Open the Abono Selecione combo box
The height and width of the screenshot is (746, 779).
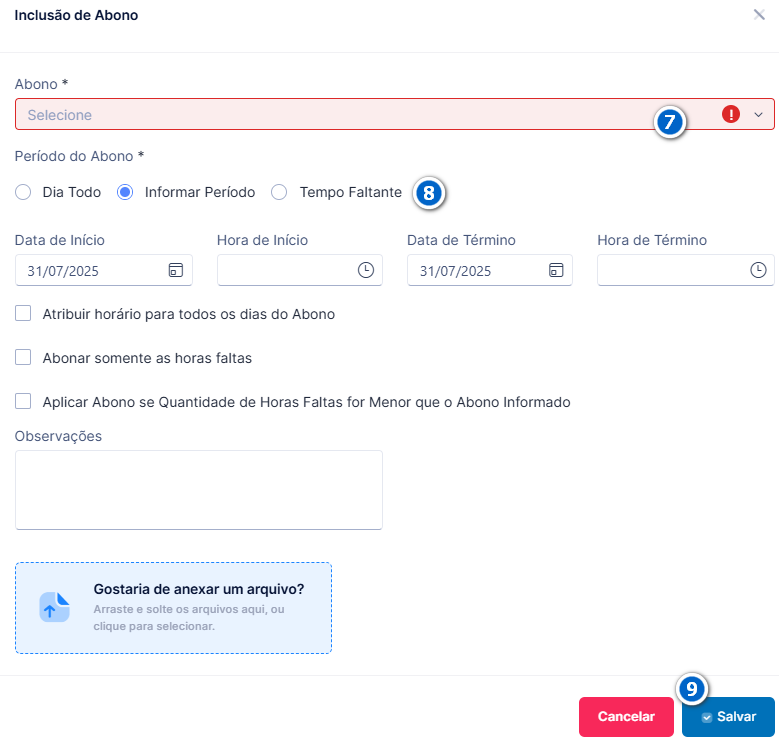(394, 114)
